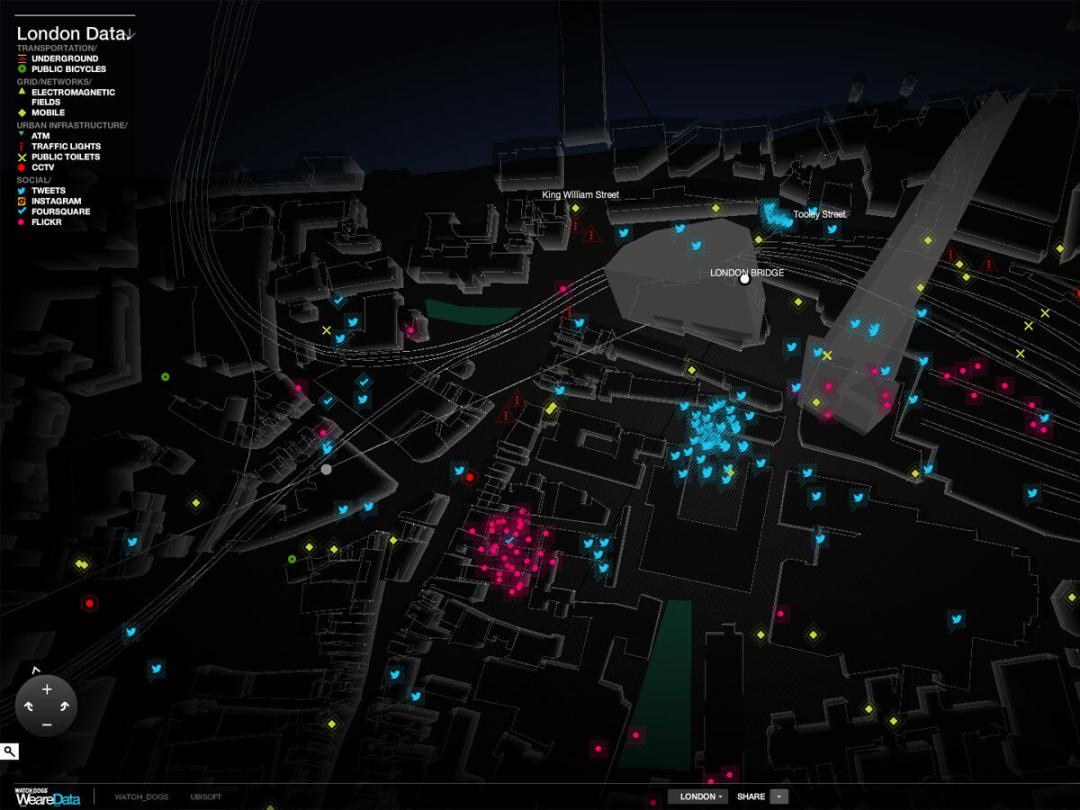This screenshot has height=810, width=1080.
Task: Rotate the map view right
Action: pyautogui.click(x=65, y=707)
